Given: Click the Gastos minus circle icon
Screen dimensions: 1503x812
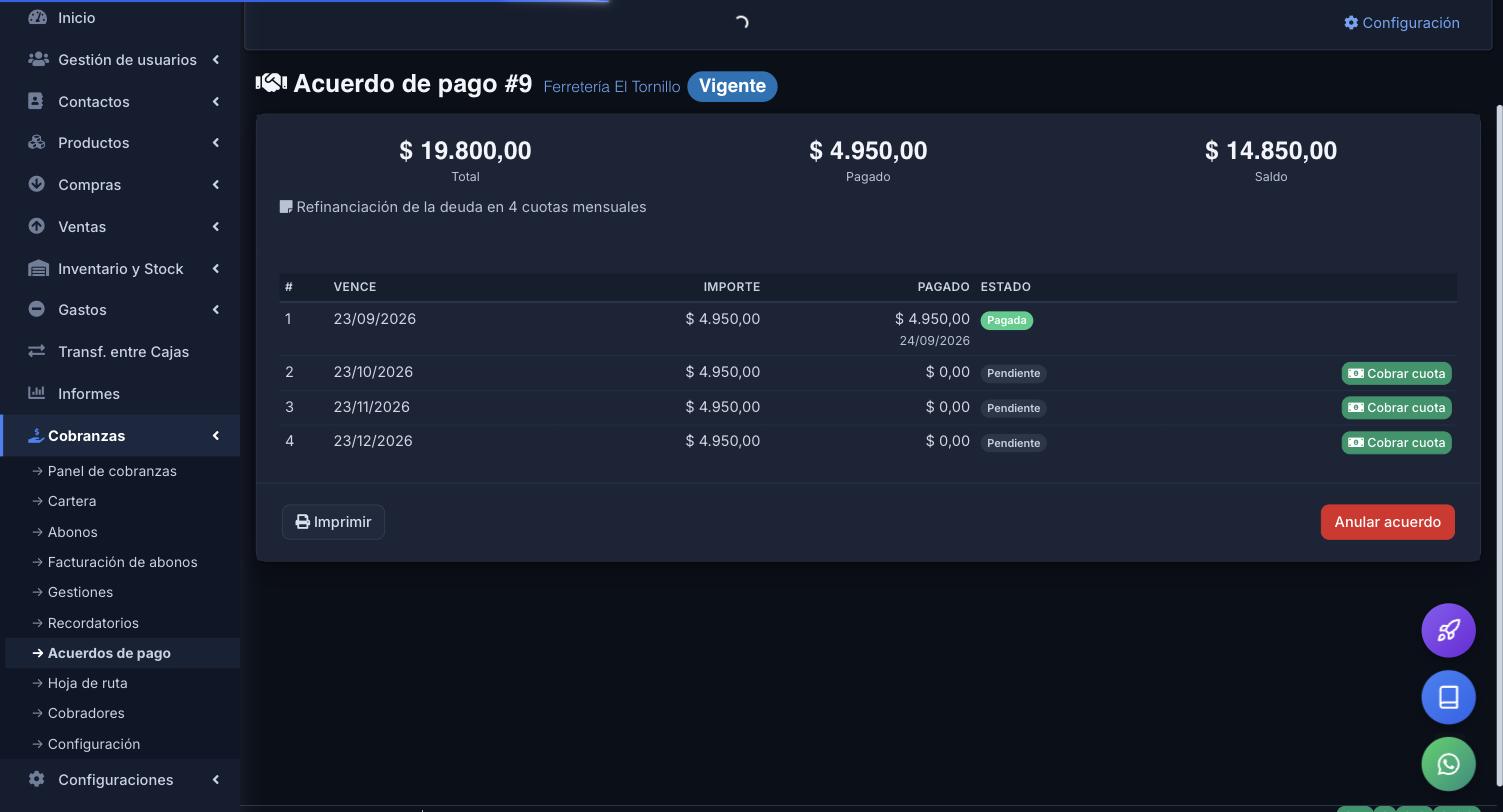Looking at the screenshot, I should [x=36, y=309].
